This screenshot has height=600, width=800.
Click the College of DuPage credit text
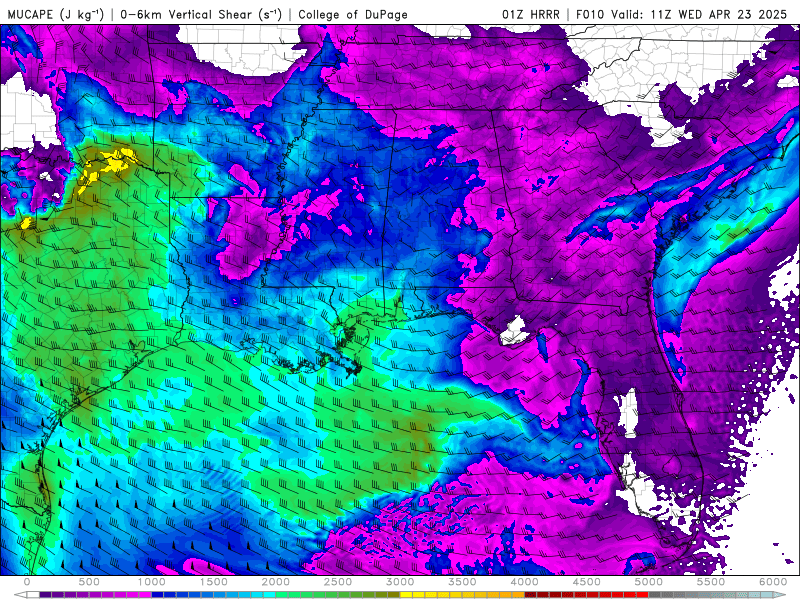pos(353,14)
